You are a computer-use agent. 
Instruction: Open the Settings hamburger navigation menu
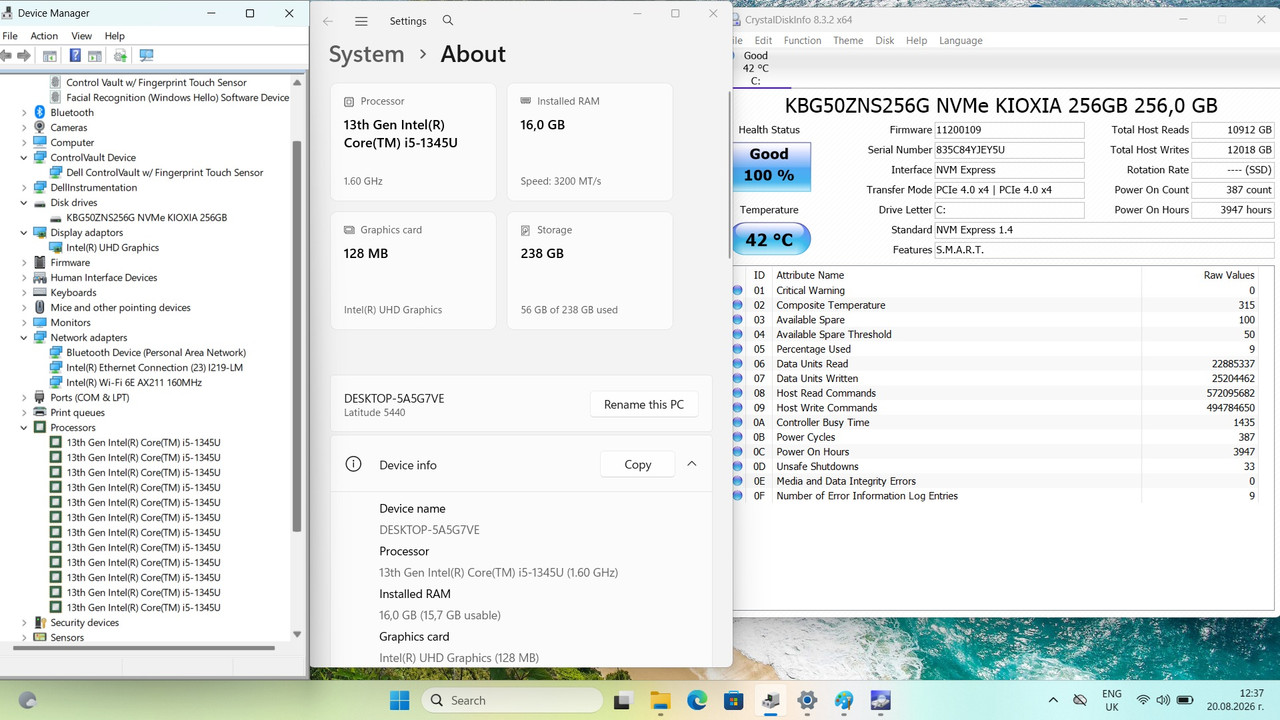[361, 21]
